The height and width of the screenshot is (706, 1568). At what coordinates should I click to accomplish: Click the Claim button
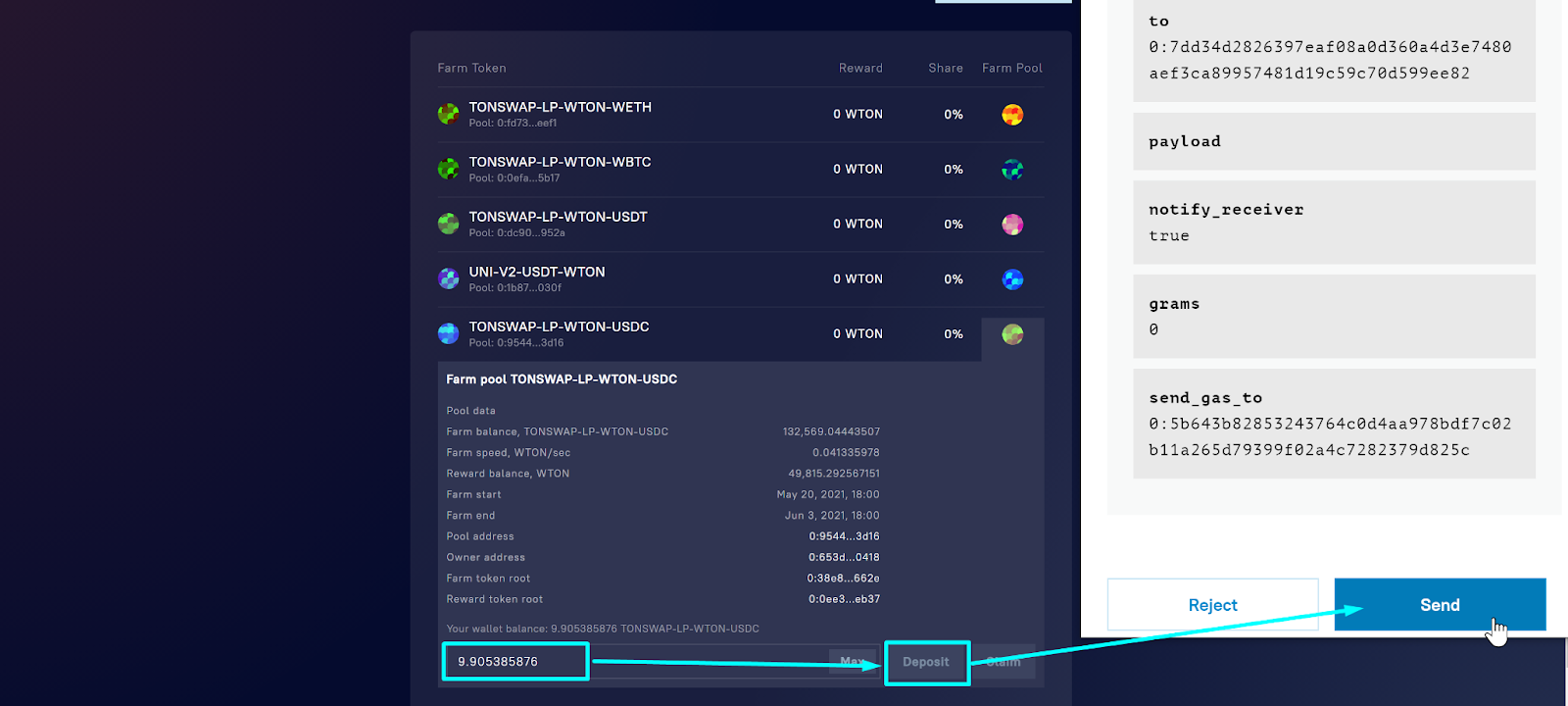1004,662
